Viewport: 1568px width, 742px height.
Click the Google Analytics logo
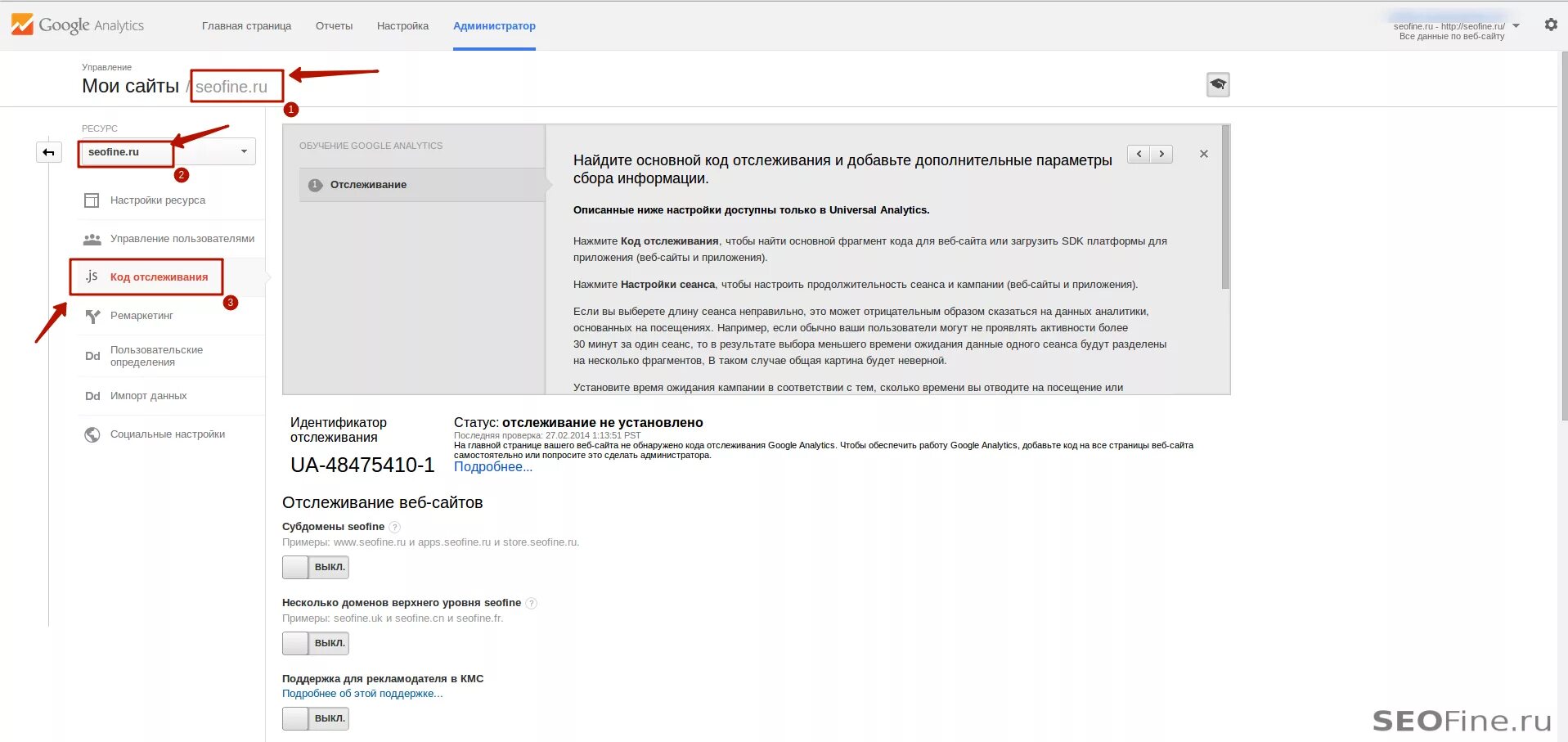pyautogui.click(x=78, y=25)
